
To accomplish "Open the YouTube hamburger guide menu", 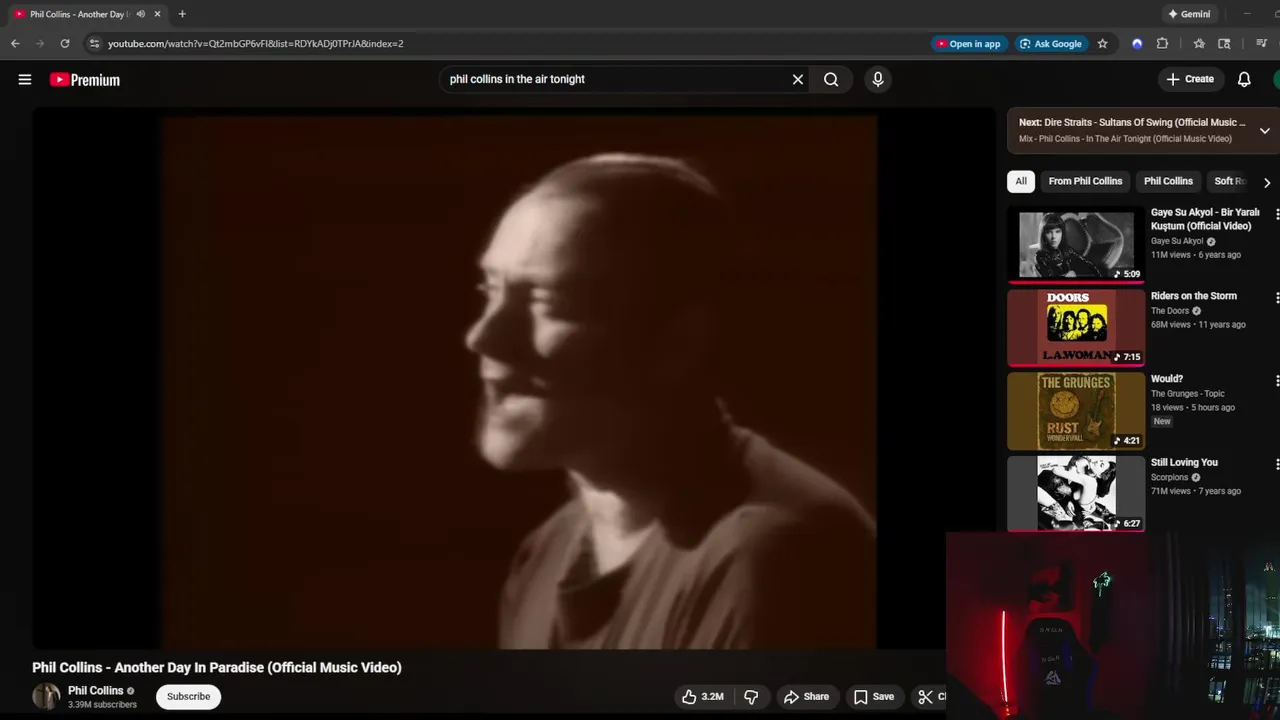I will click(x=25, y=80).
